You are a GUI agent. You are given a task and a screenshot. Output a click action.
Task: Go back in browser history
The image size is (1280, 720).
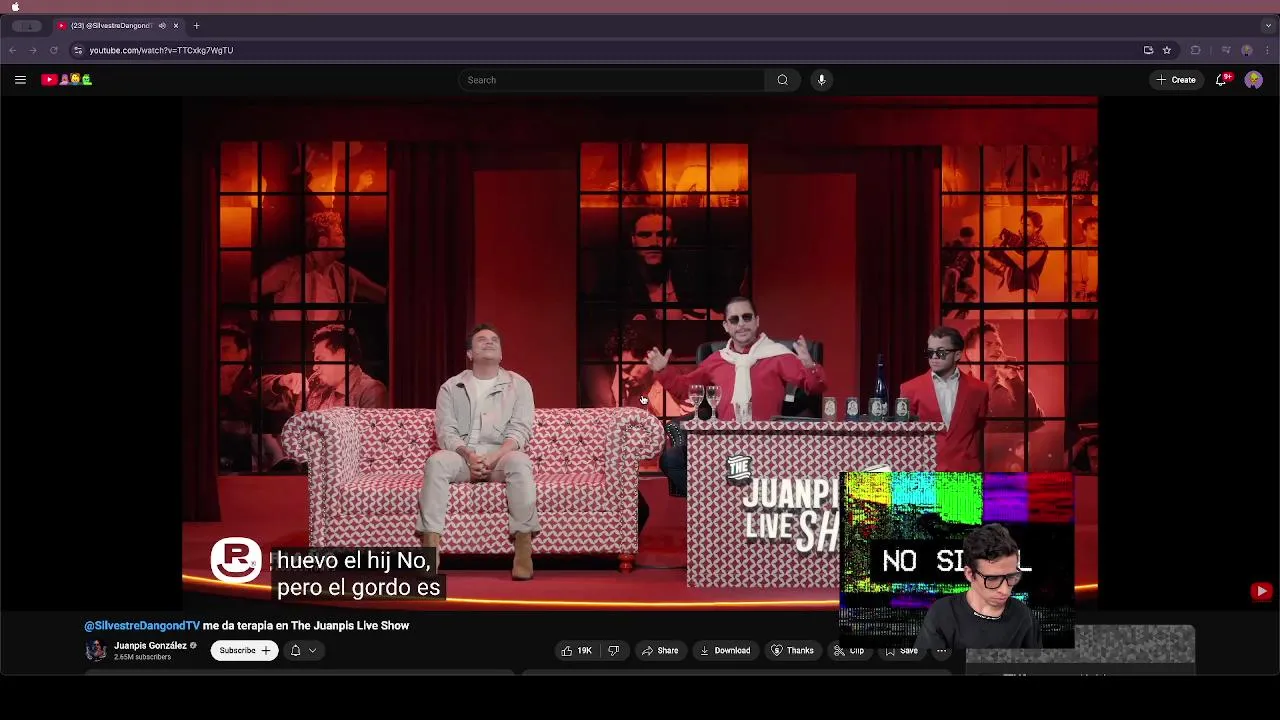pos(13,50)
